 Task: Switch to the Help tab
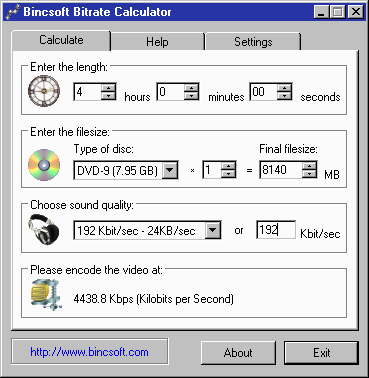[x=157, y=42]
